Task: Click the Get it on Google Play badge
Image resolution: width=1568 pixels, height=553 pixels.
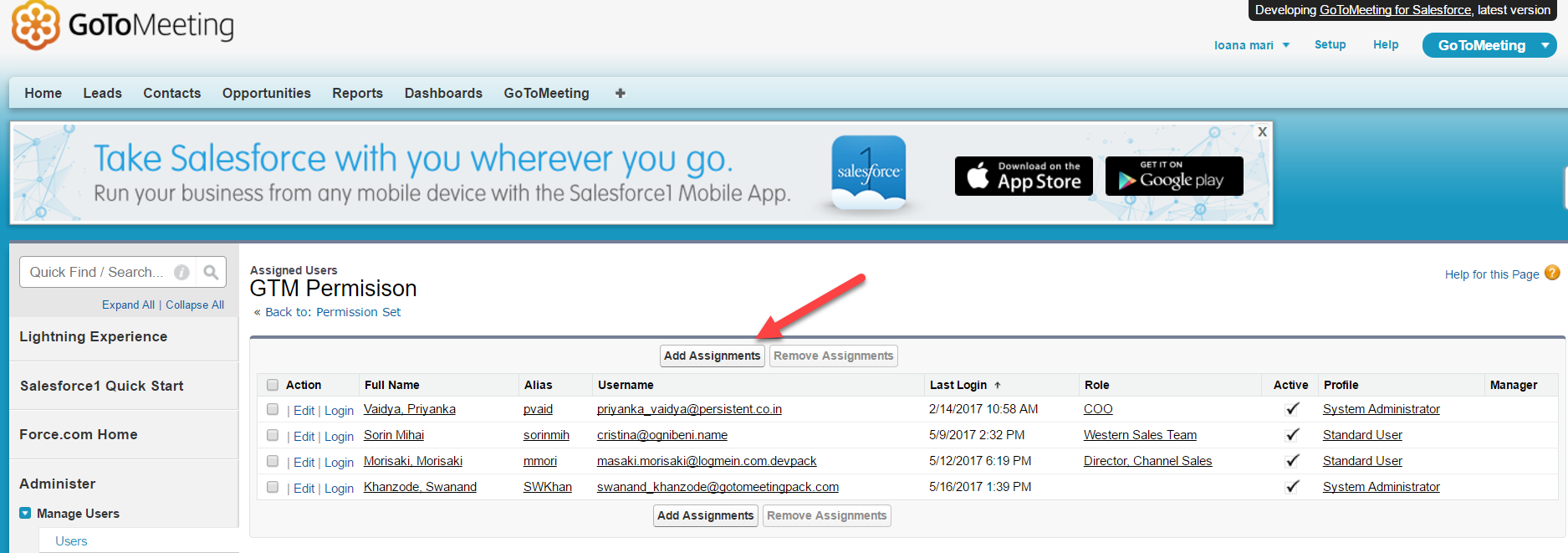Action: 1174,176
